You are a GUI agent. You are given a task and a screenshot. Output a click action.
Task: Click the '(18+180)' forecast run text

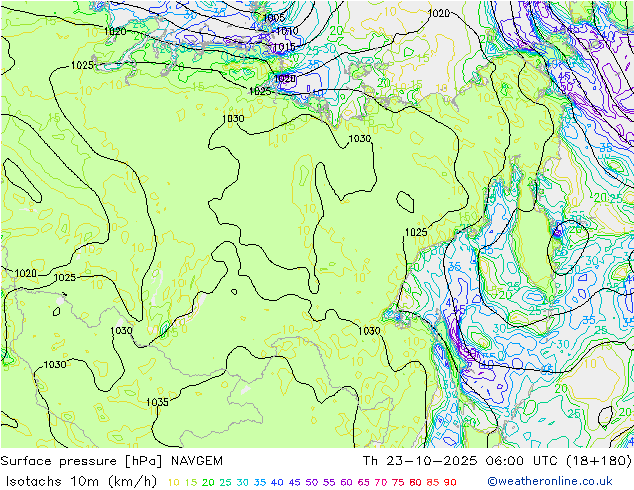point(597,461)
